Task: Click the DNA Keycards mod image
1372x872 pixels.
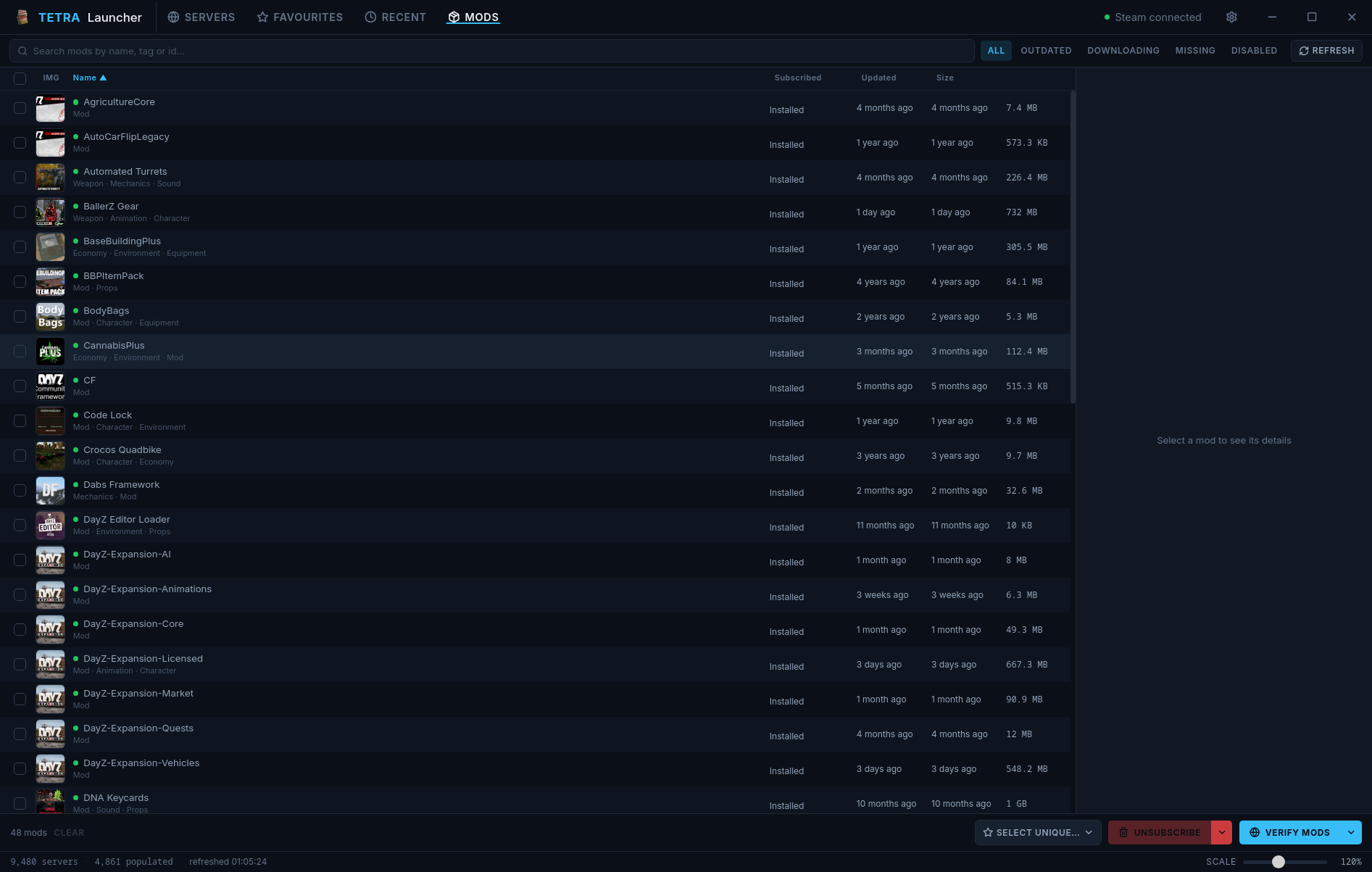Action: pos(51,801)
